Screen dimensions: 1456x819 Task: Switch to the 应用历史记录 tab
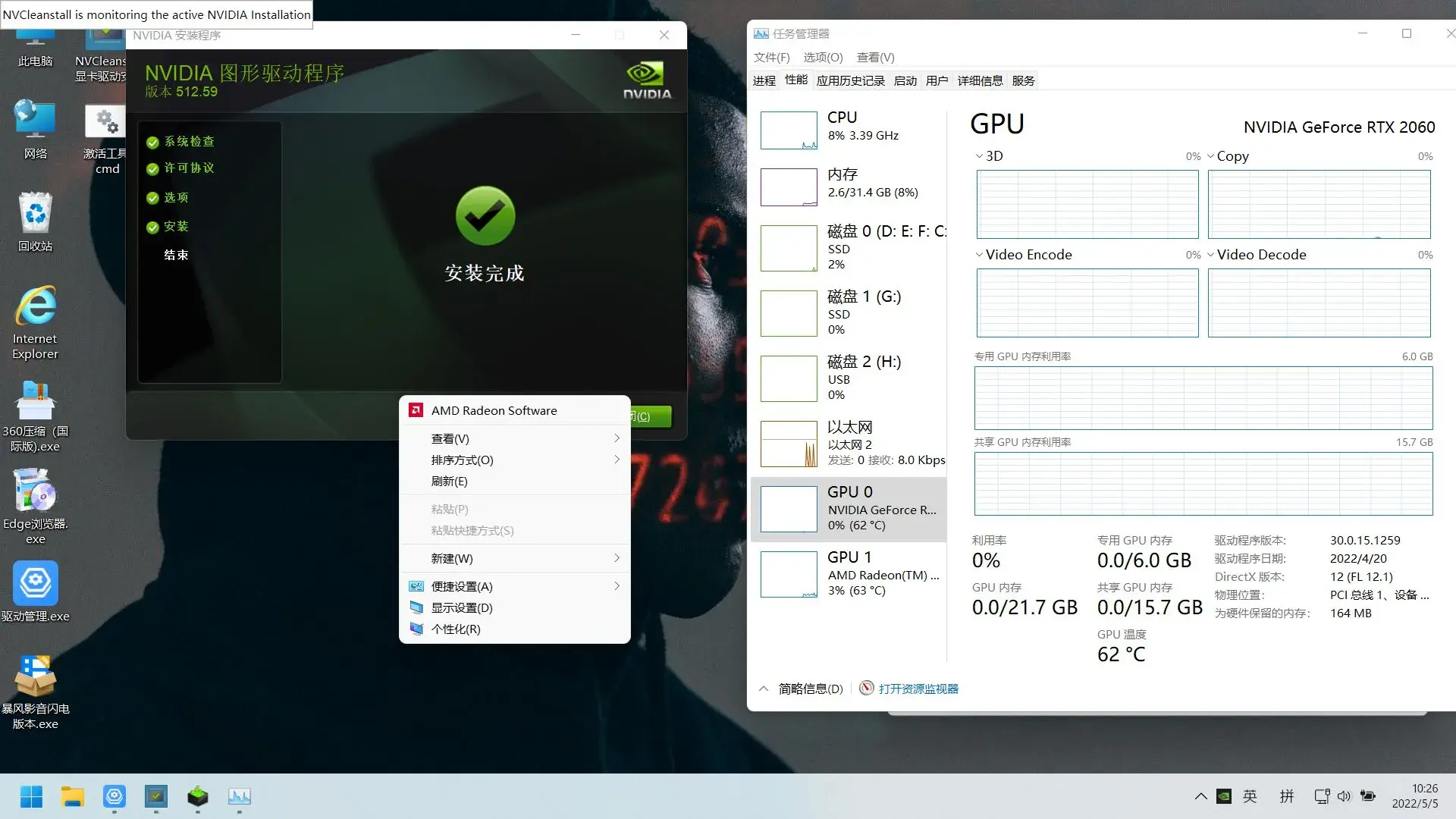pyautogui.click(x=851, y=81)
